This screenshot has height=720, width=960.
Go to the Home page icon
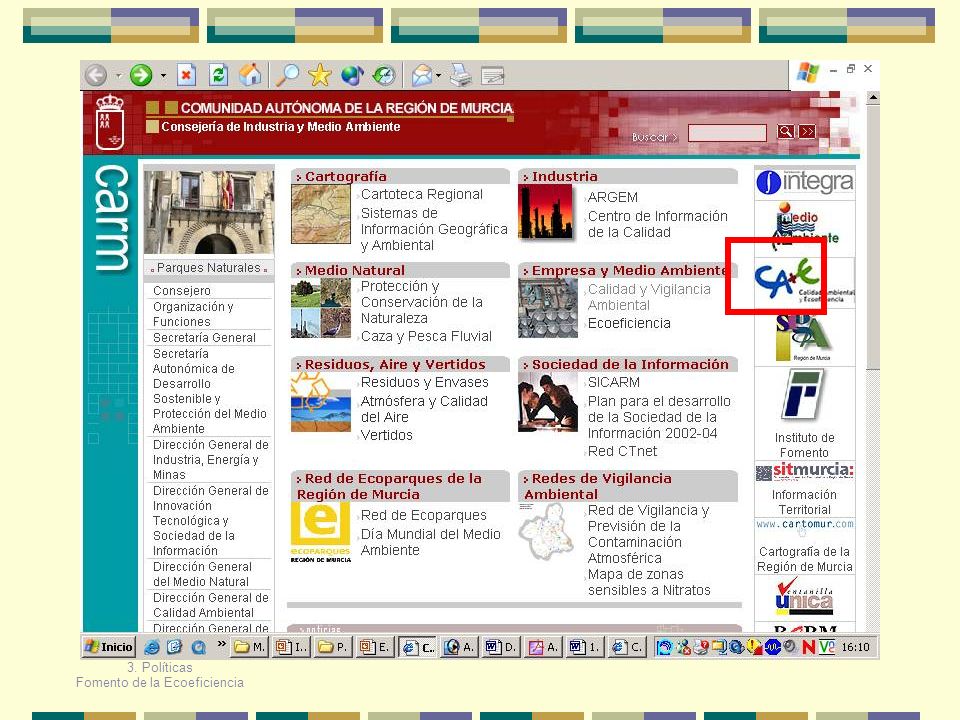[x=250, y=75]
